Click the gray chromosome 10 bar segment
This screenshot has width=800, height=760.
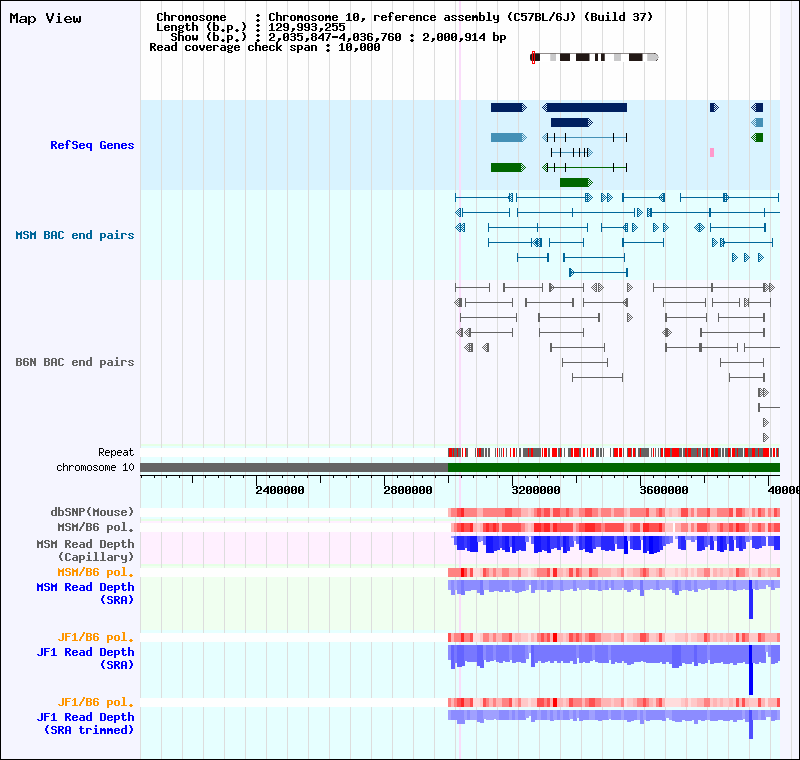pyautogui.click(x=294, y=467)
